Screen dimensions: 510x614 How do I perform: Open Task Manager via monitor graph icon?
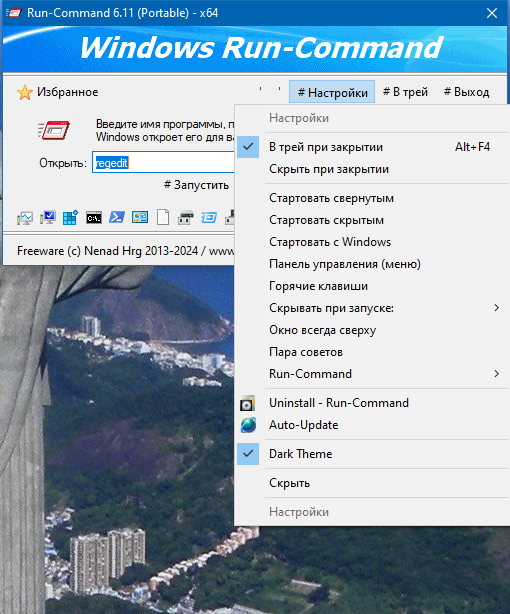click(x=25, y=217)
